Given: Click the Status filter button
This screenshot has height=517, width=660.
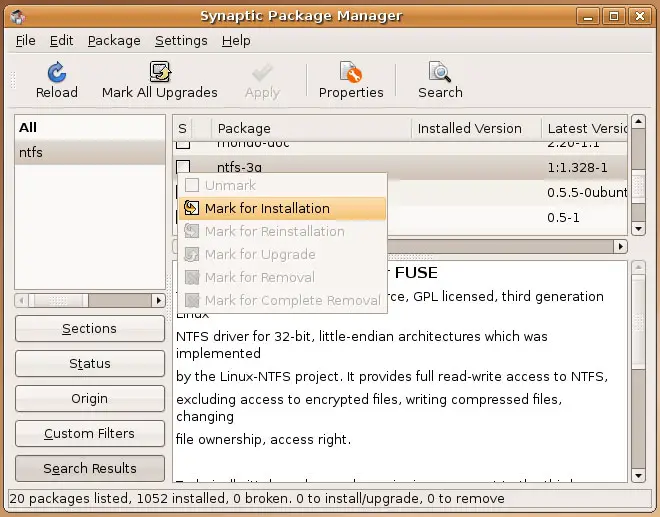Looking at the screenshot, I should pos(90,363).
